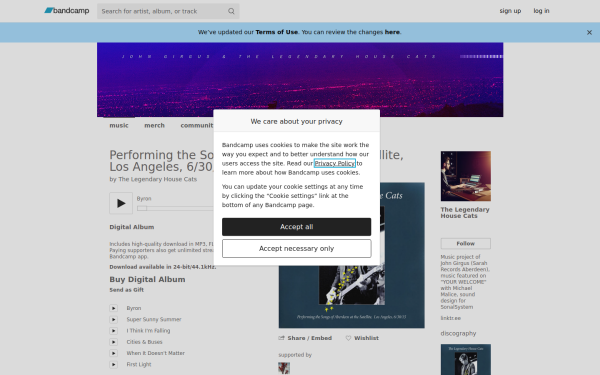Open the sign up link

pos(510,11)
